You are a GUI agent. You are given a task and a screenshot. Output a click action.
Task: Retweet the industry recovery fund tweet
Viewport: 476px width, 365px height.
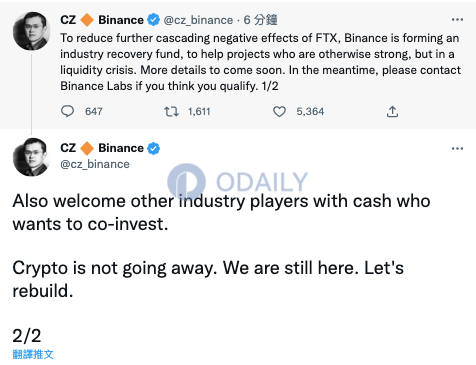point(171,111)
